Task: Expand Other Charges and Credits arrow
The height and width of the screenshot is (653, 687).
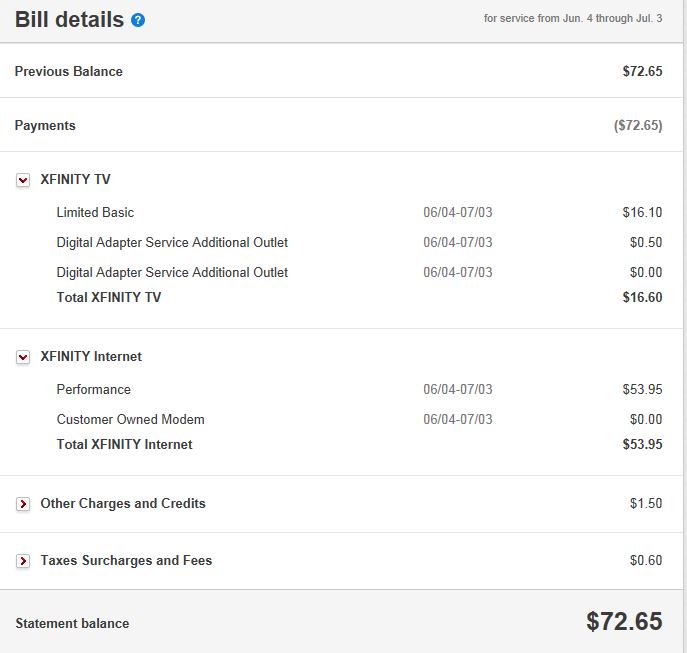Action: pyautogui.click(x=23, y=504)
